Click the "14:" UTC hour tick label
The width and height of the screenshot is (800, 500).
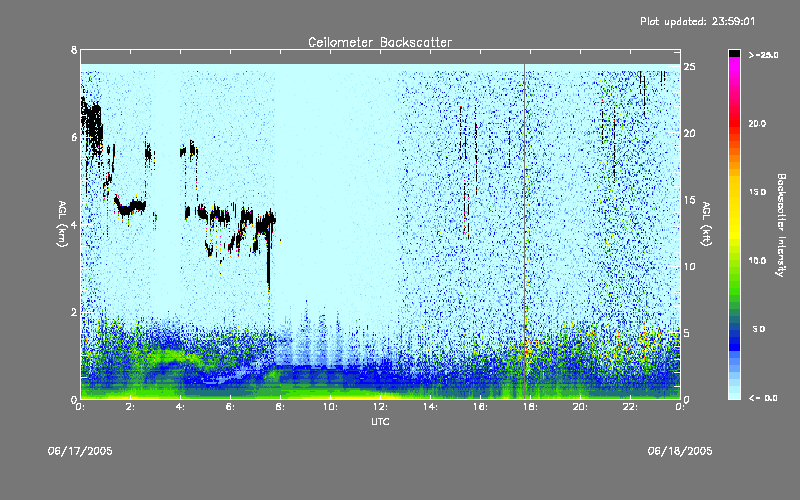[430, 407]
